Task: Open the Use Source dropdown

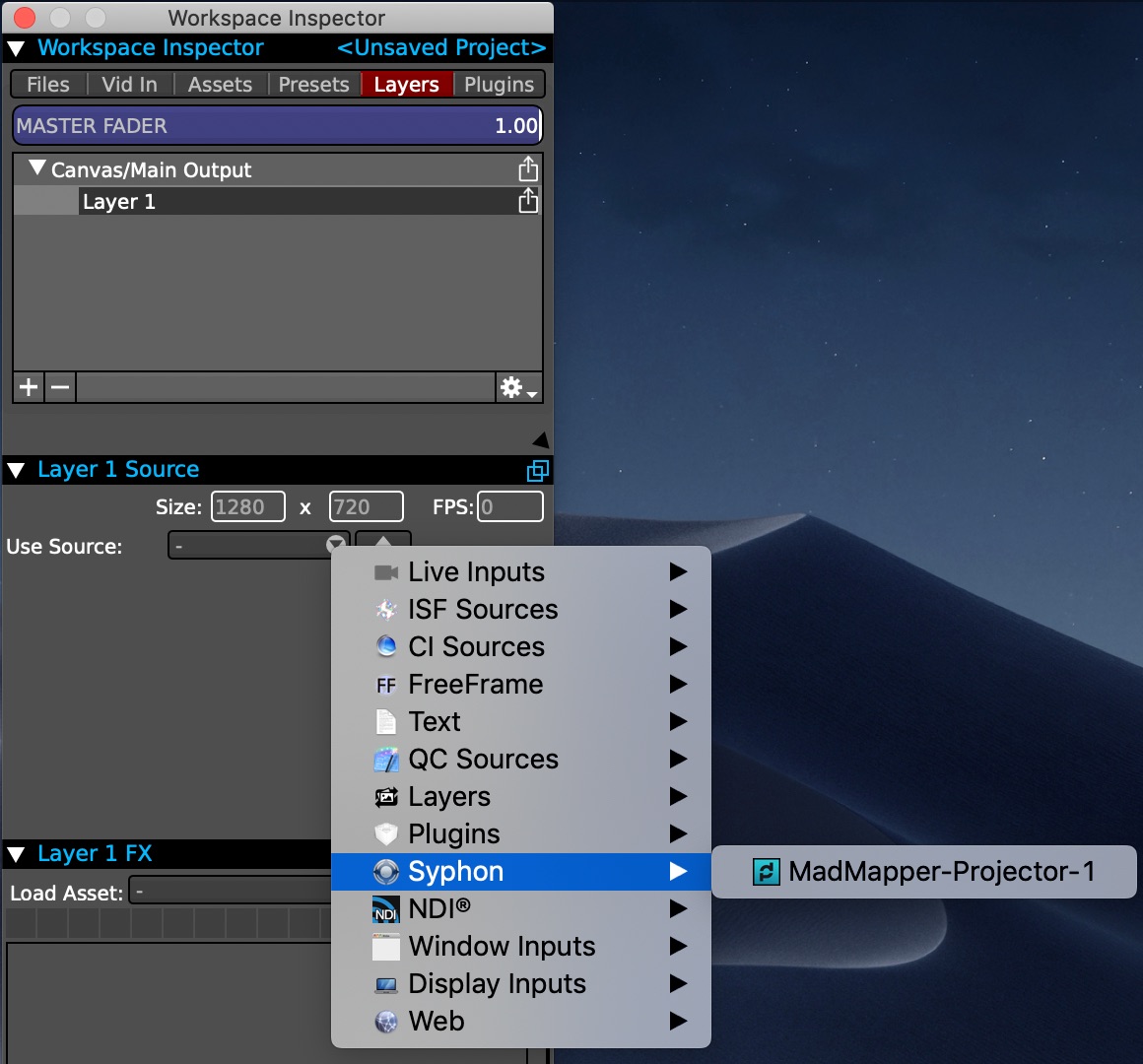Action: [x=258, y=545]
